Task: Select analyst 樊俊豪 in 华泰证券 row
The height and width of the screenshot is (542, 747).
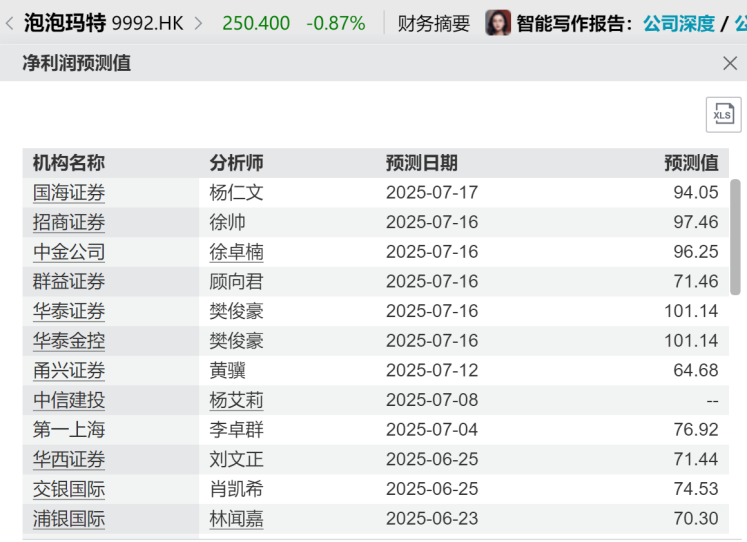Action: click(x=236, y=311)
